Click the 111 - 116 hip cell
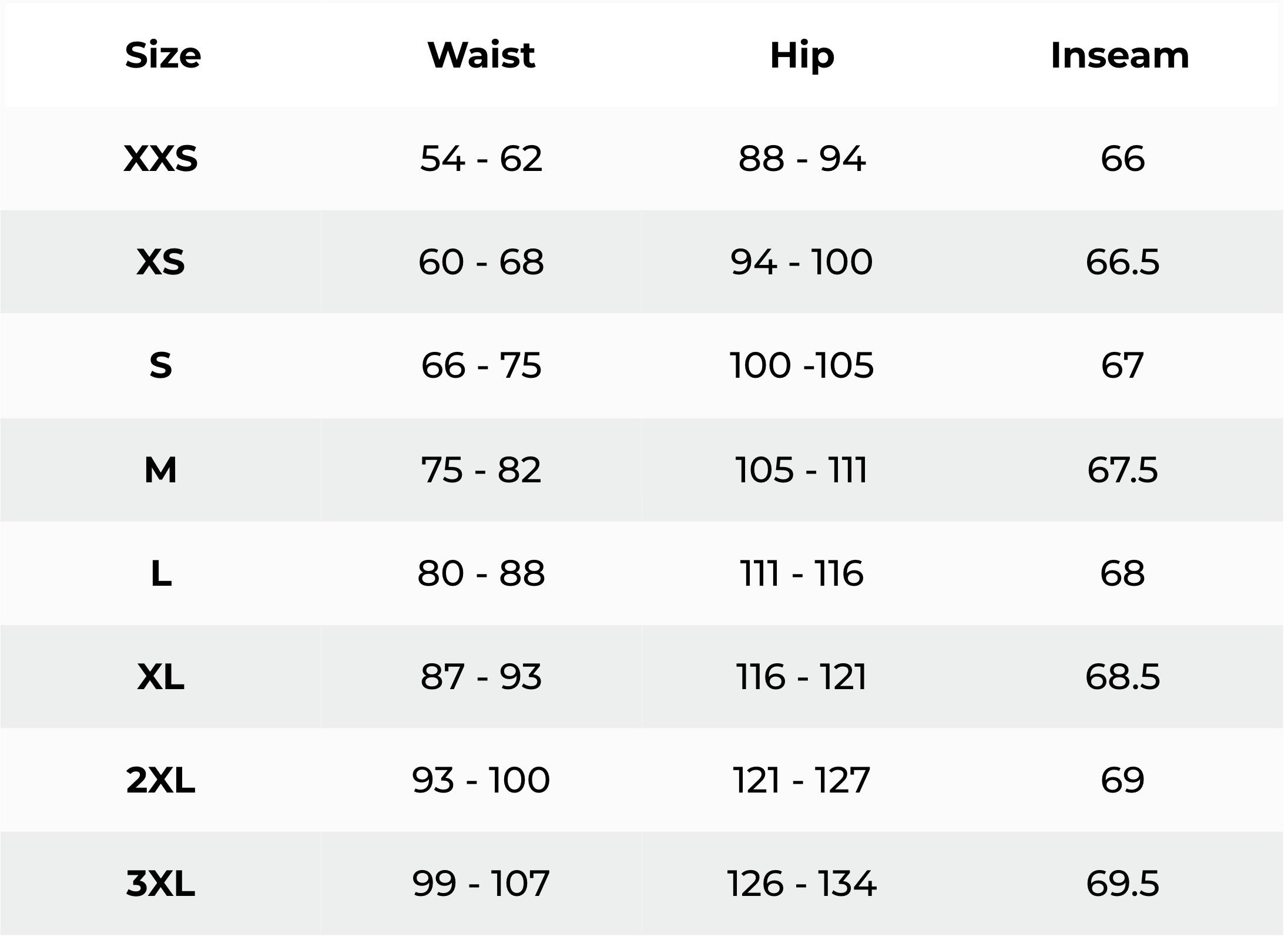Image resolution: width=1288 pixels, height=940 pixels. pos(802,573)
